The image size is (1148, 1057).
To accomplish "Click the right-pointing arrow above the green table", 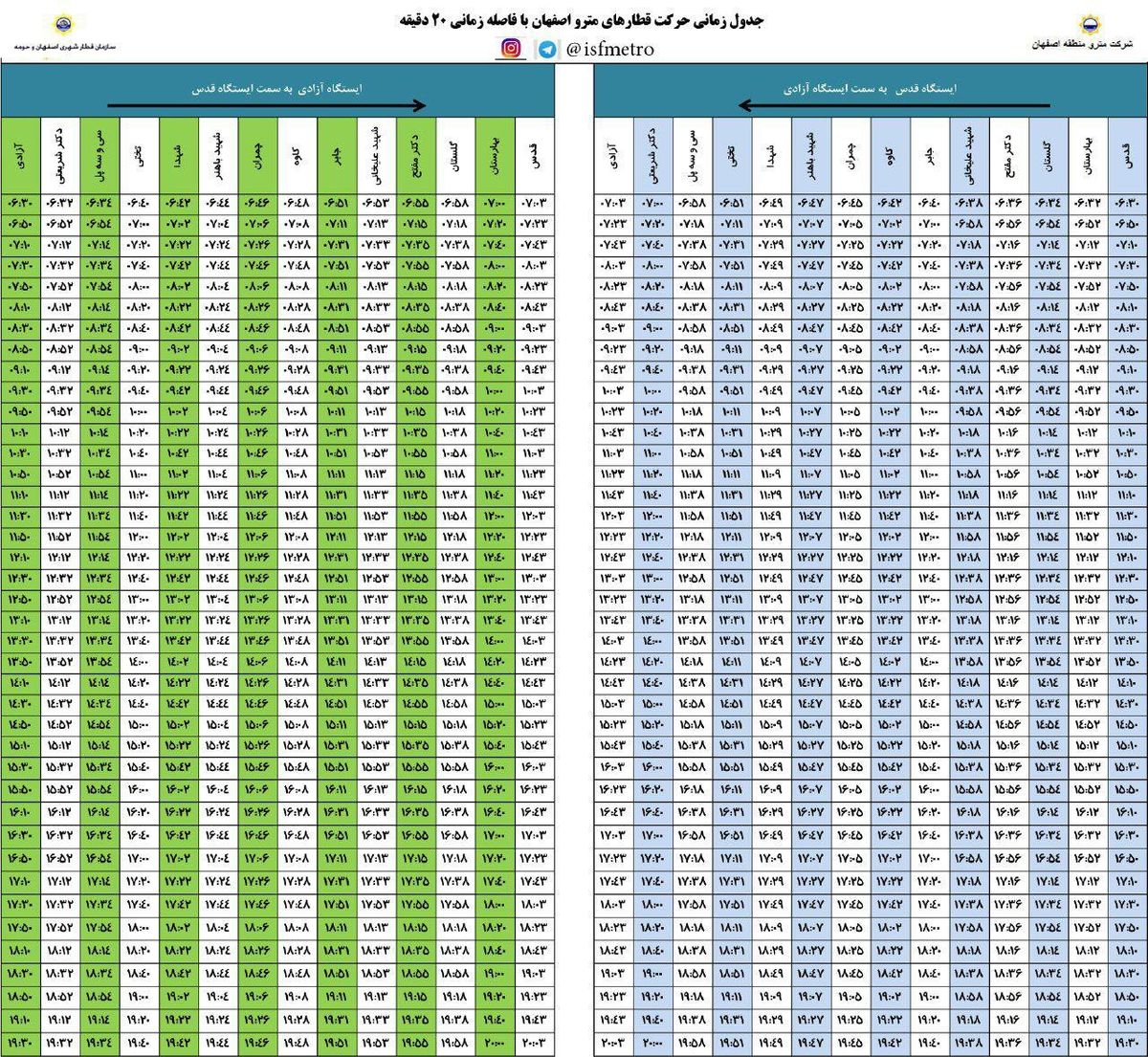I will coord(266,106).
